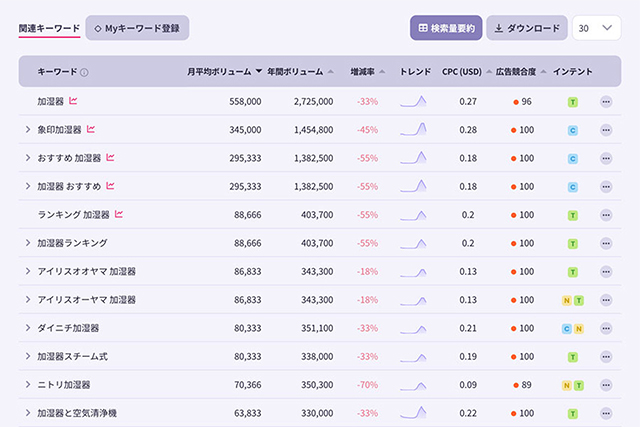Screen dimensions: 640x427
Task: Expand the アイリスオオヤマ 加湿器 row
Action: pyautogui.click(x=28, y=272)
